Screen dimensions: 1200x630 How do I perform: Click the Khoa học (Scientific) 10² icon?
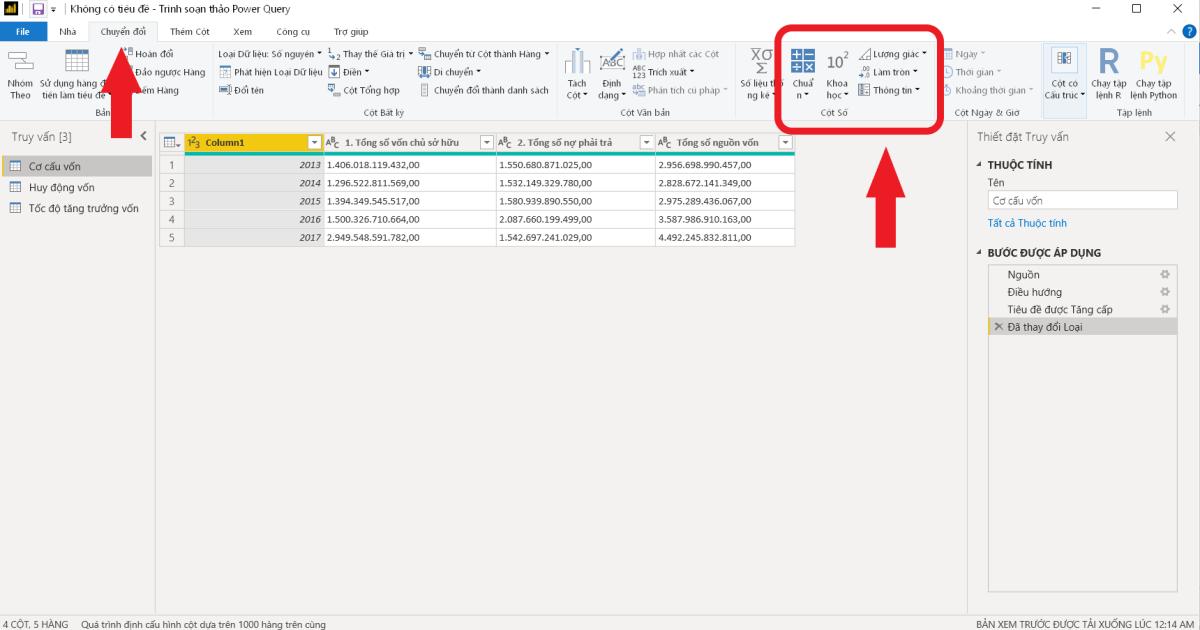(837, 61)
